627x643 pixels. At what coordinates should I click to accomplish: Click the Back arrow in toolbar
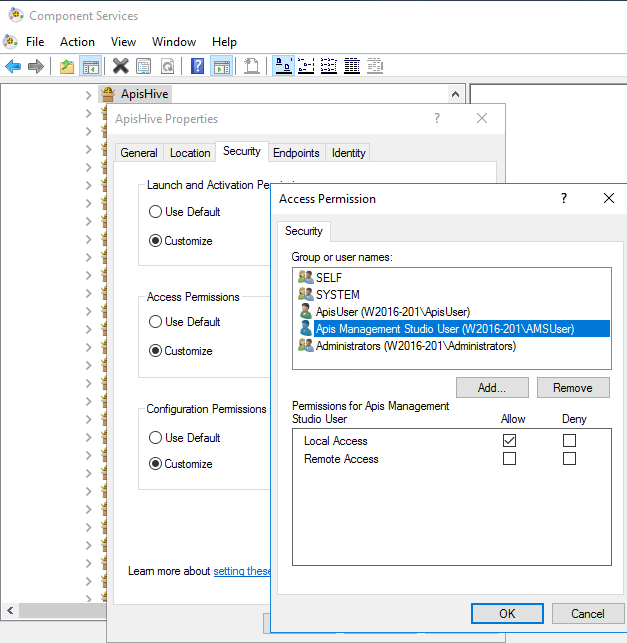coord(13,66)
